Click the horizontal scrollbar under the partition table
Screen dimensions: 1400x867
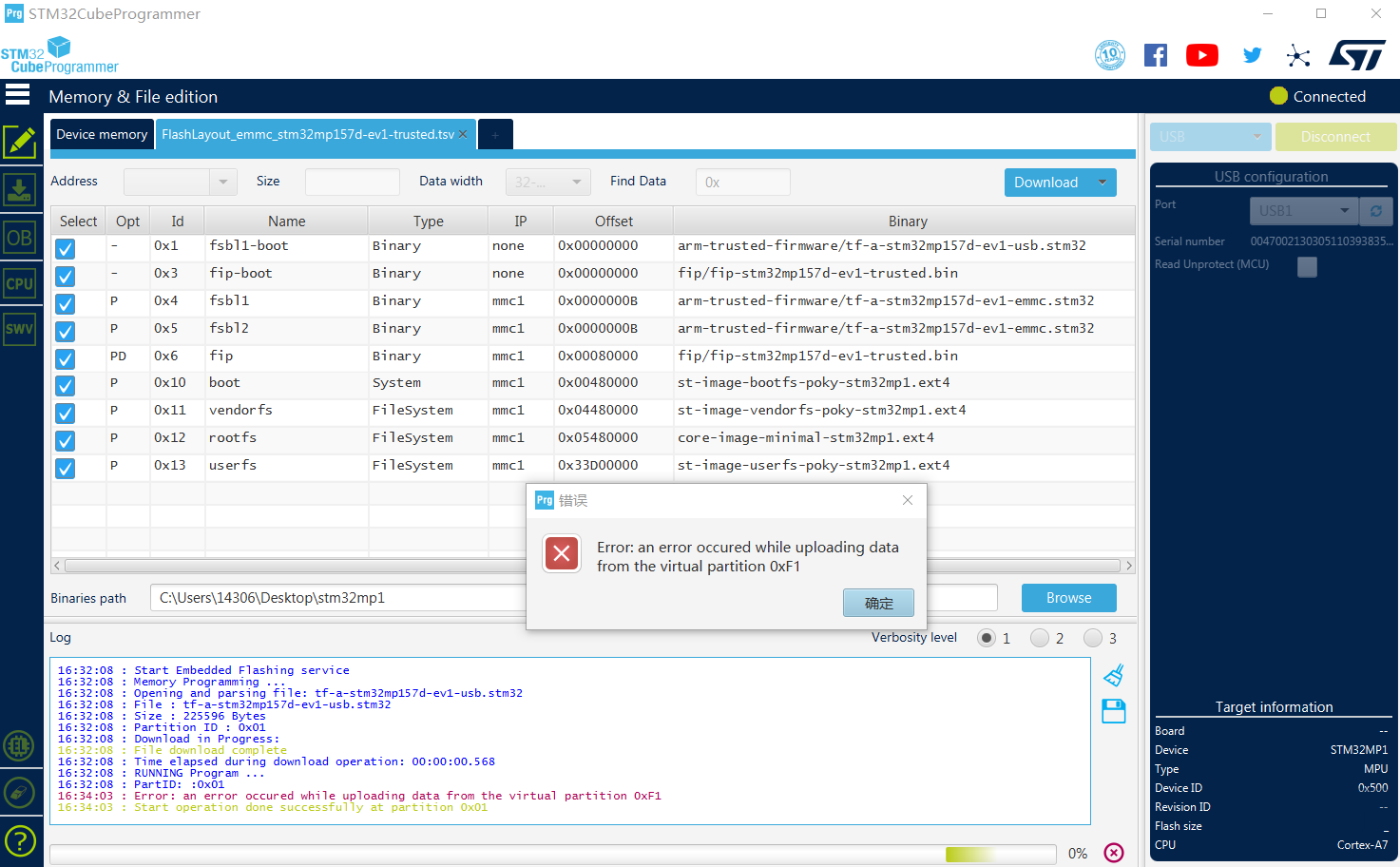285,566
